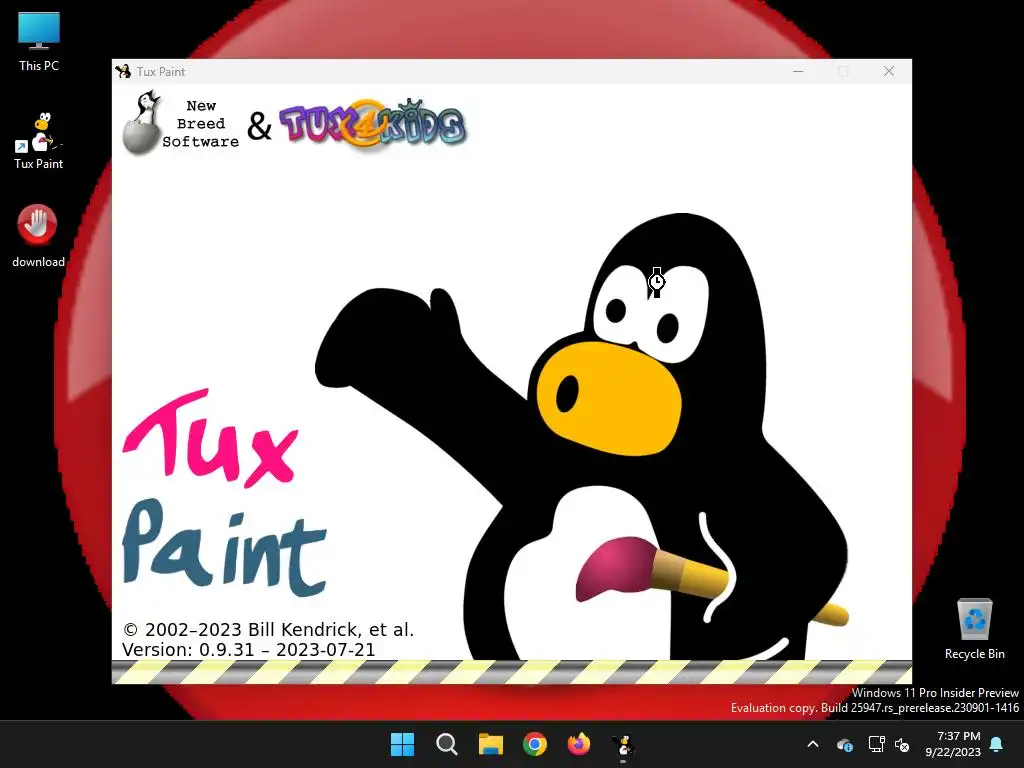Screen dimensions: 1024x768
Task: Open the notifications bell icon
Action: pyautogui.click(x=997, y=744)
